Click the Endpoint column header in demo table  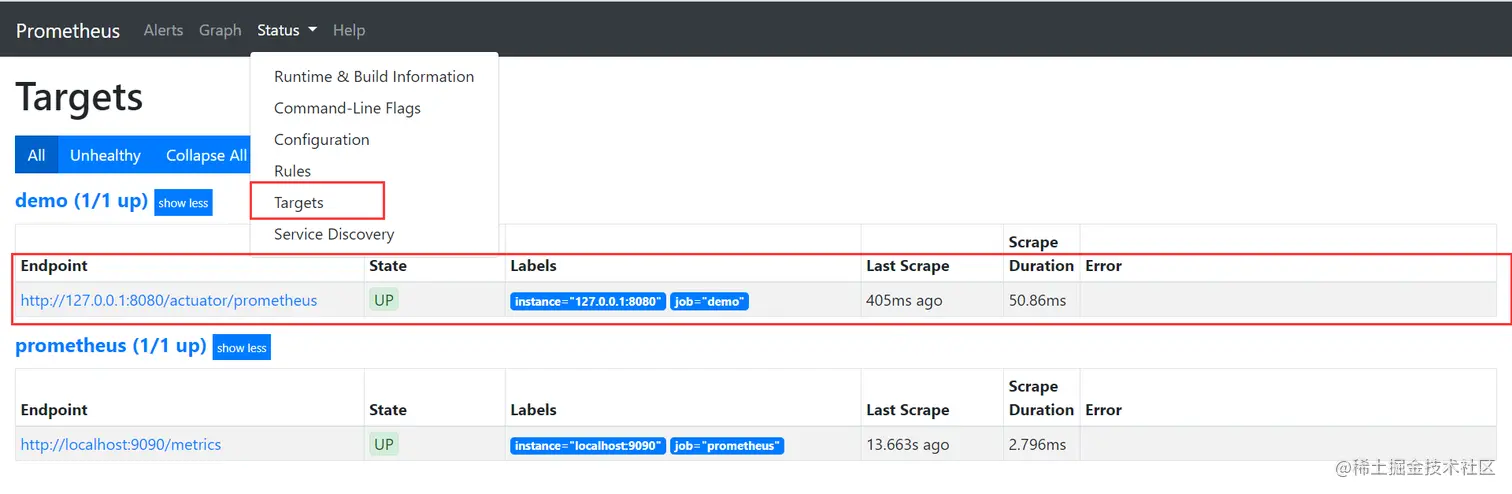tap(54, 266)
